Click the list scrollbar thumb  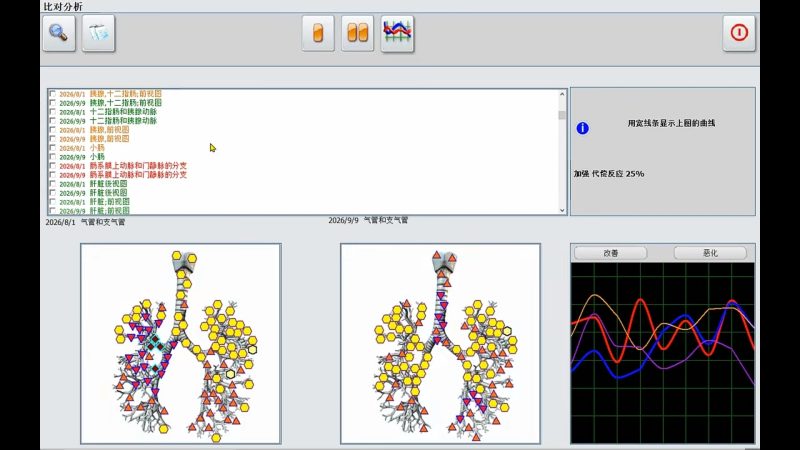(x=562, y=115)
